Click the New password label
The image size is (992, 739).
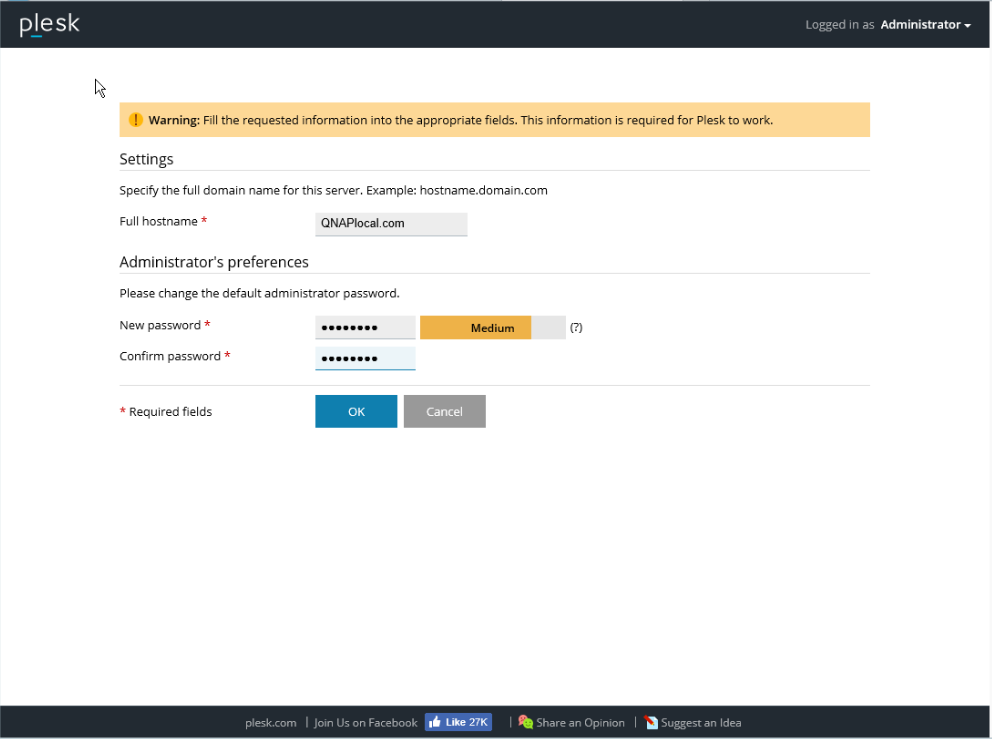160,325
